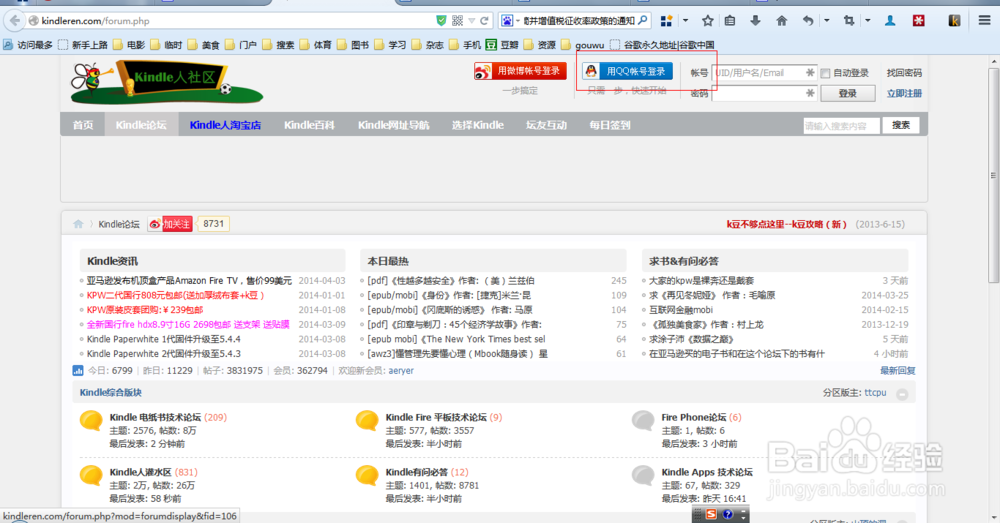Open the 最新回复 link
This screenshot has width=1000, height=523.
click(897, 371)
